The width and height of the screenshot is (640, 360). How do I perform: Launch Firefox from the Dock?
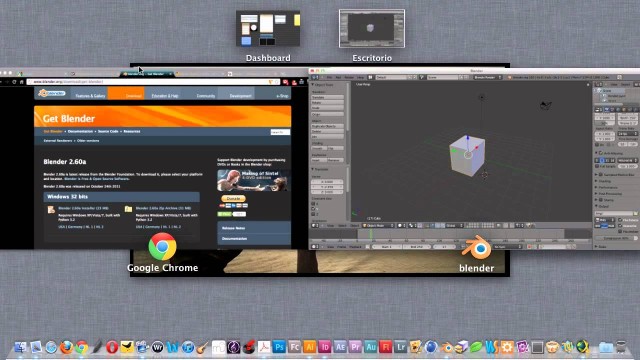(x=66, y=347)
